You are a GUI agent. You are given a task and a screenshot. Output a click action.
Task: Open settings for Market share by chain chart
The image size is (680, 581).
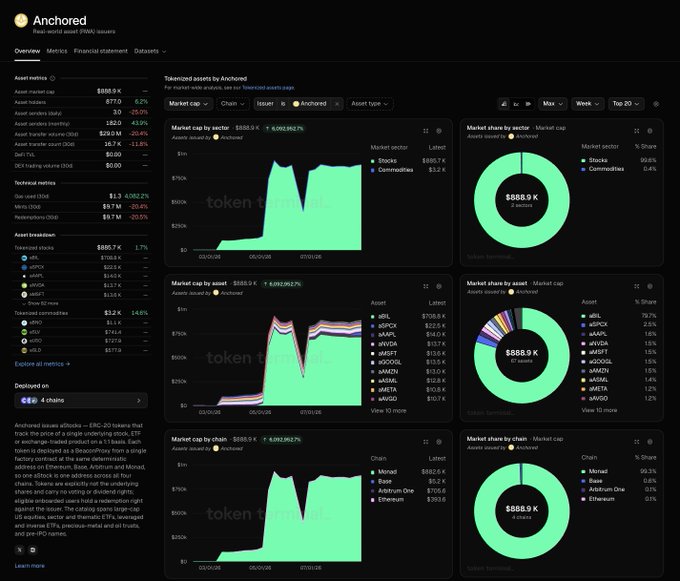pyautogui.click(x=650, y=442)
